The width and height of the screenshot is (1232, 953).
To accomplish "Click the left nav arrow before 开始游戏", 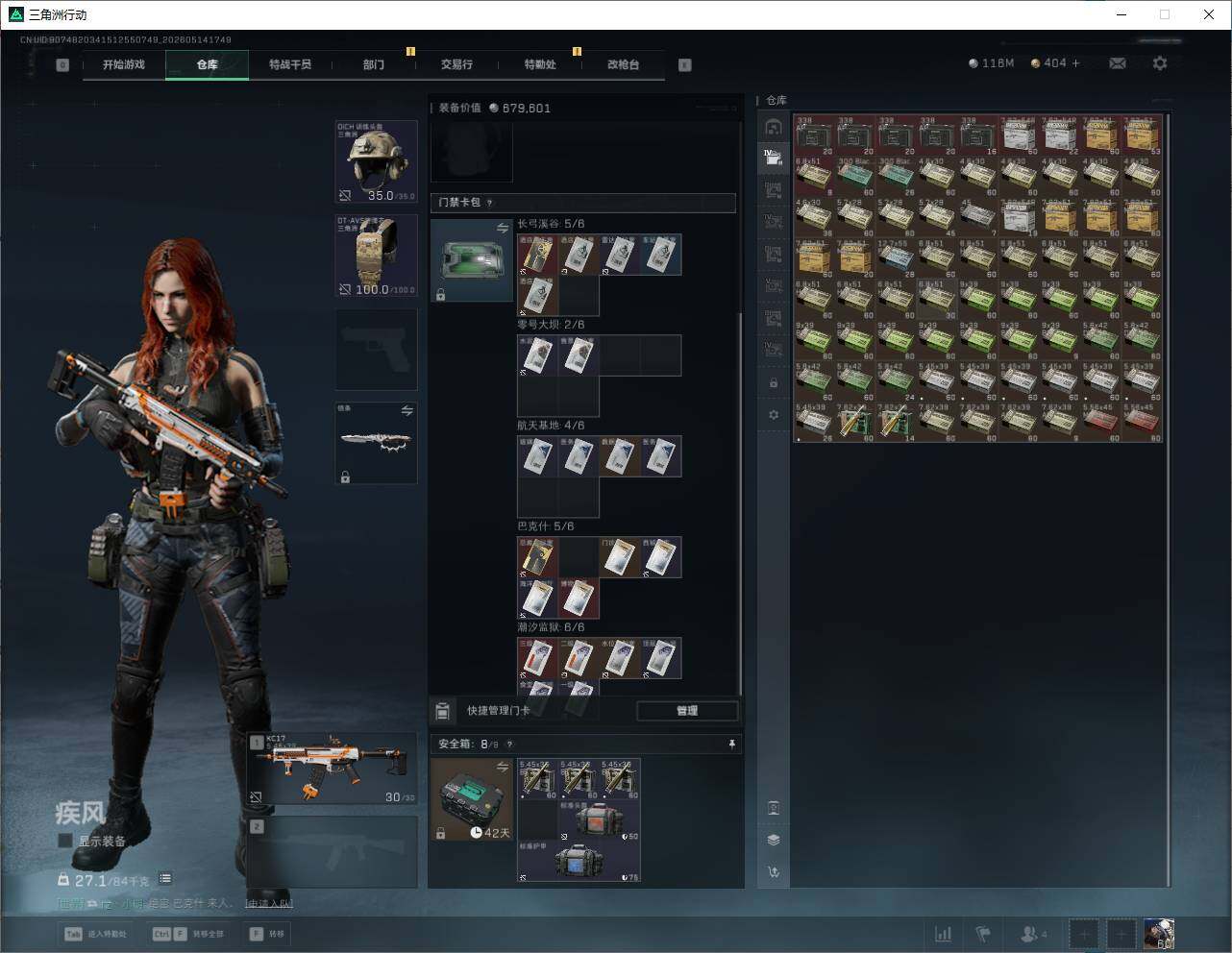I will click(62, 65).
